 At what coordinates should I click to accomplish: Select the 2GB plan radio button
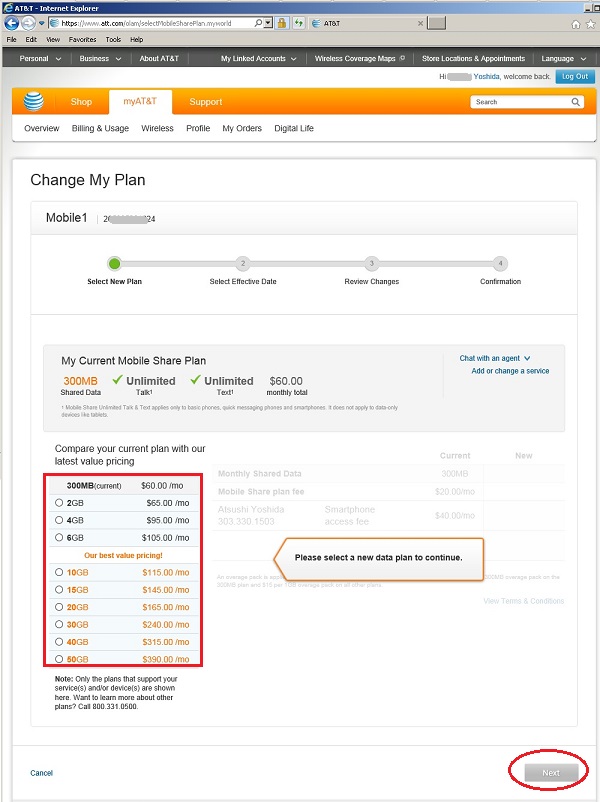tap(59, 503)
